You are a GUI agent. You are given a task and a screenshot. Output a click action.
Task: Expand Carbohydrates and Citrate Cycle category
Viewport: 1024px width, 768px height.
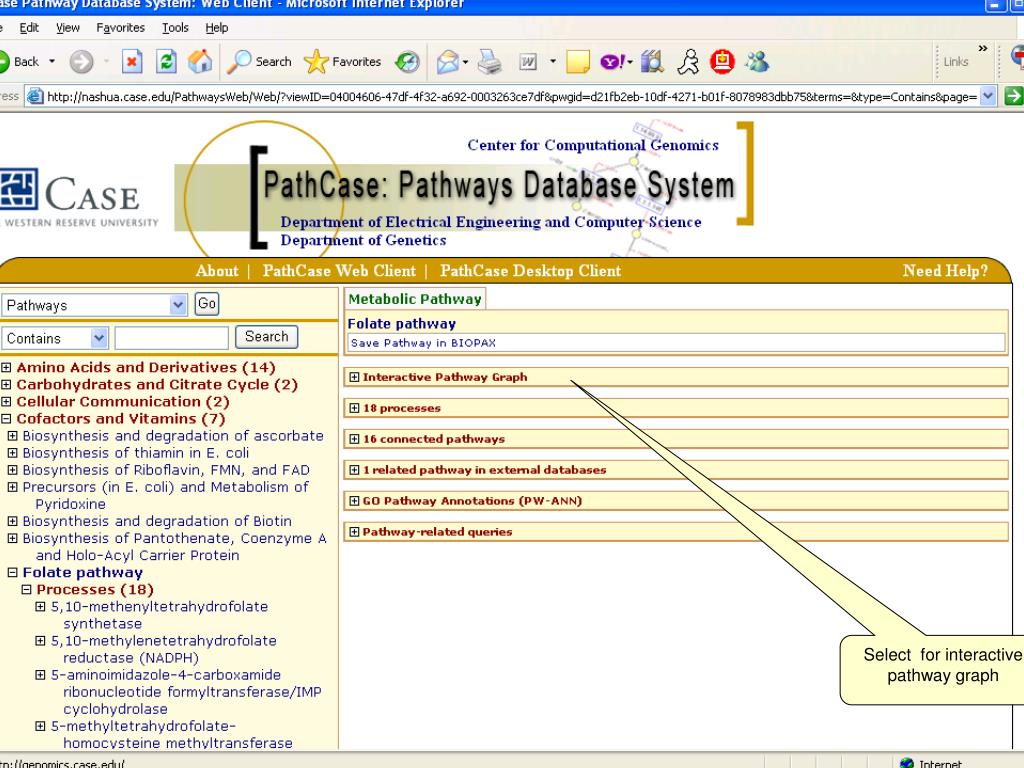pyautogui.click(x=7, y=385)
